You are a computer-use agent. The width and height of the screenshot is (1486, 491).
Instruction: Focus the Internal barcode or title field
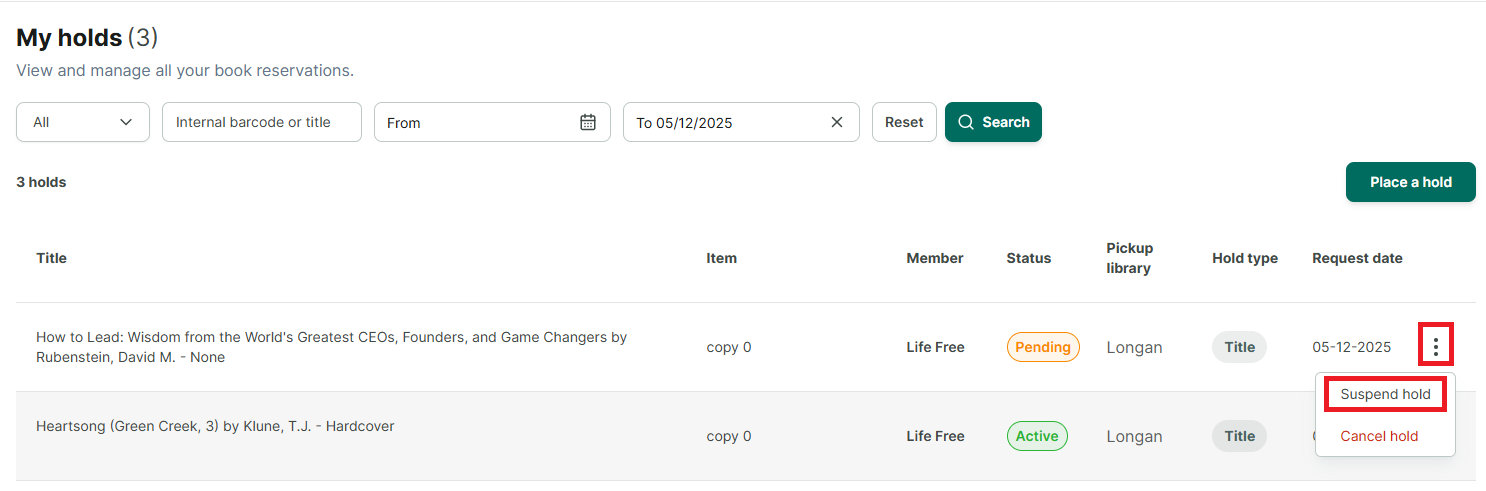coord(262,122)
